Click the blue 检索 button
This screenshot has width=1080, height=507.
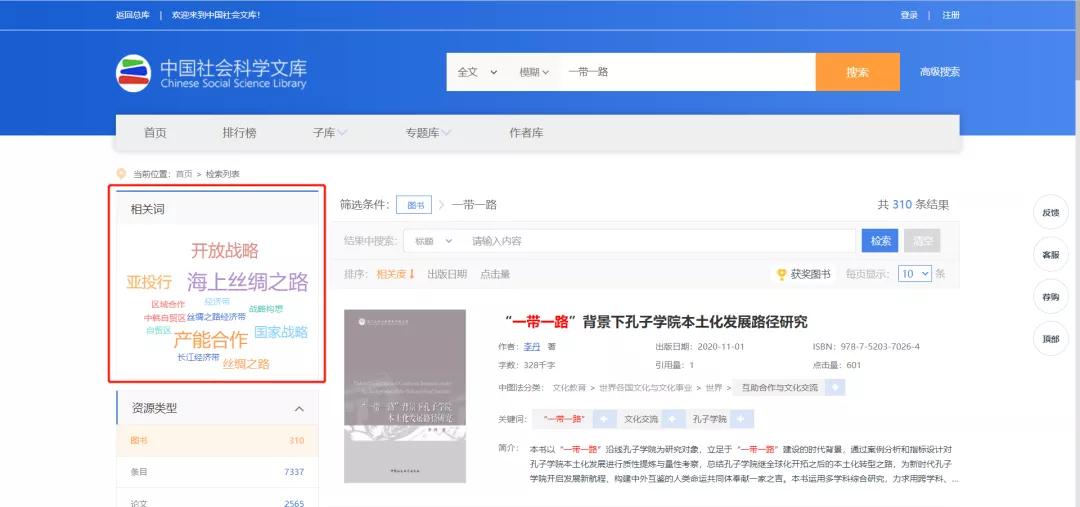click(880, 241)
